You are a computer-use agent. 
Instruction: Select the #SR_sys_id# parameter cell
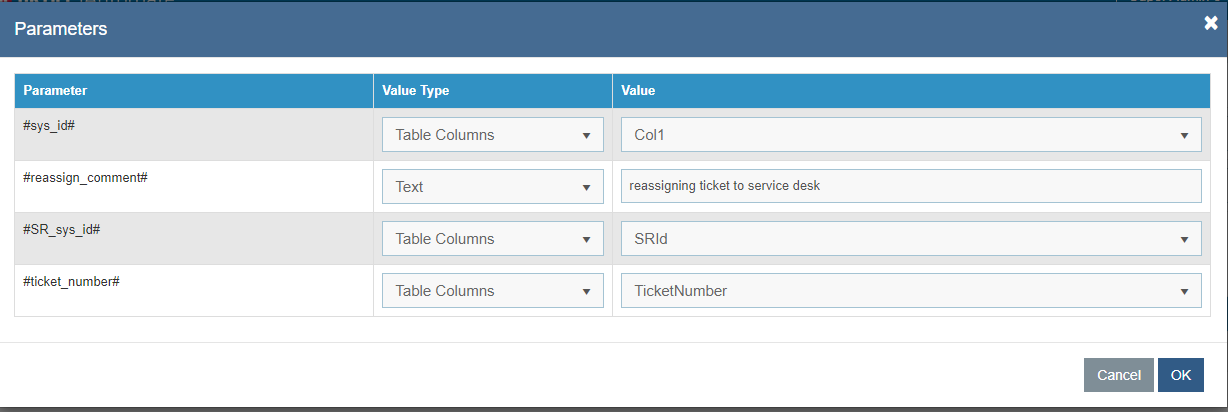pos(61,229)
